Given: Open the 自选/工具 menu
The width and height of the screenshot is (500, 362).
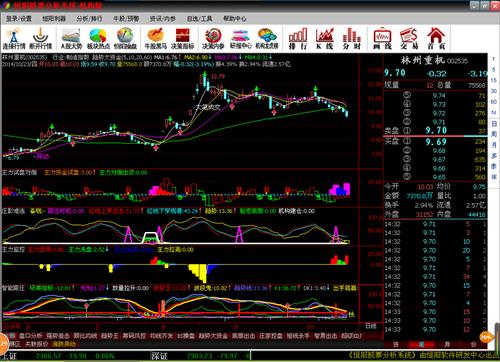Looking at the screenshot, I should coord(199,18).
